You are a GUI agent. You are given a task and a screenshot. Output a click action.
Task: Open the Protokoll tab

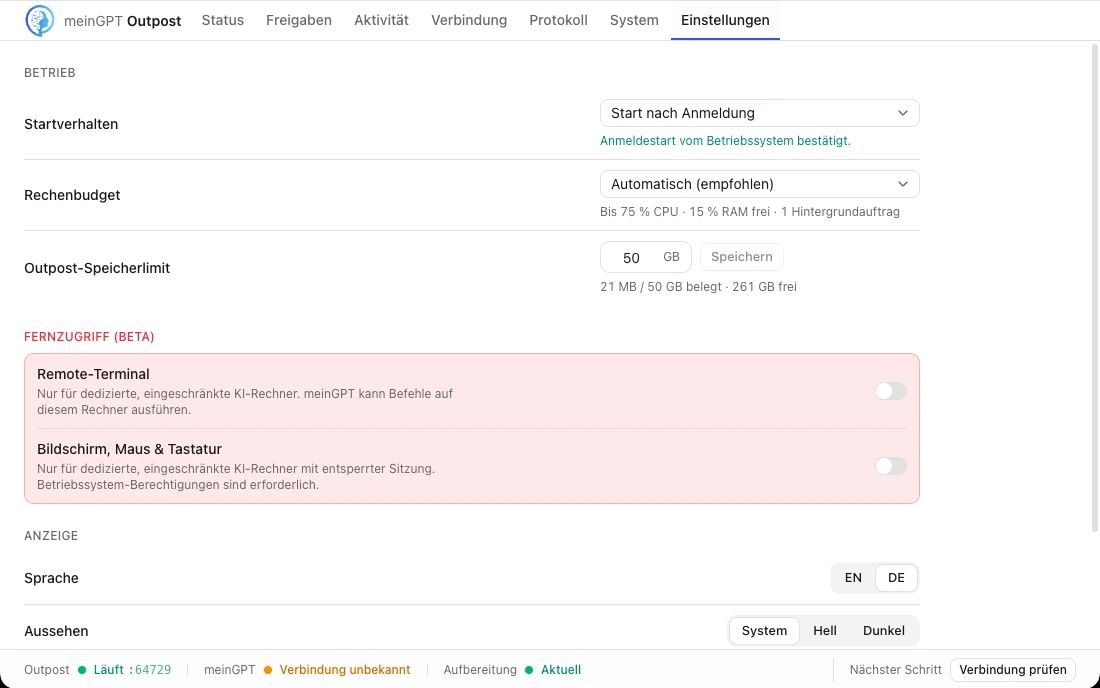[558, 20]
